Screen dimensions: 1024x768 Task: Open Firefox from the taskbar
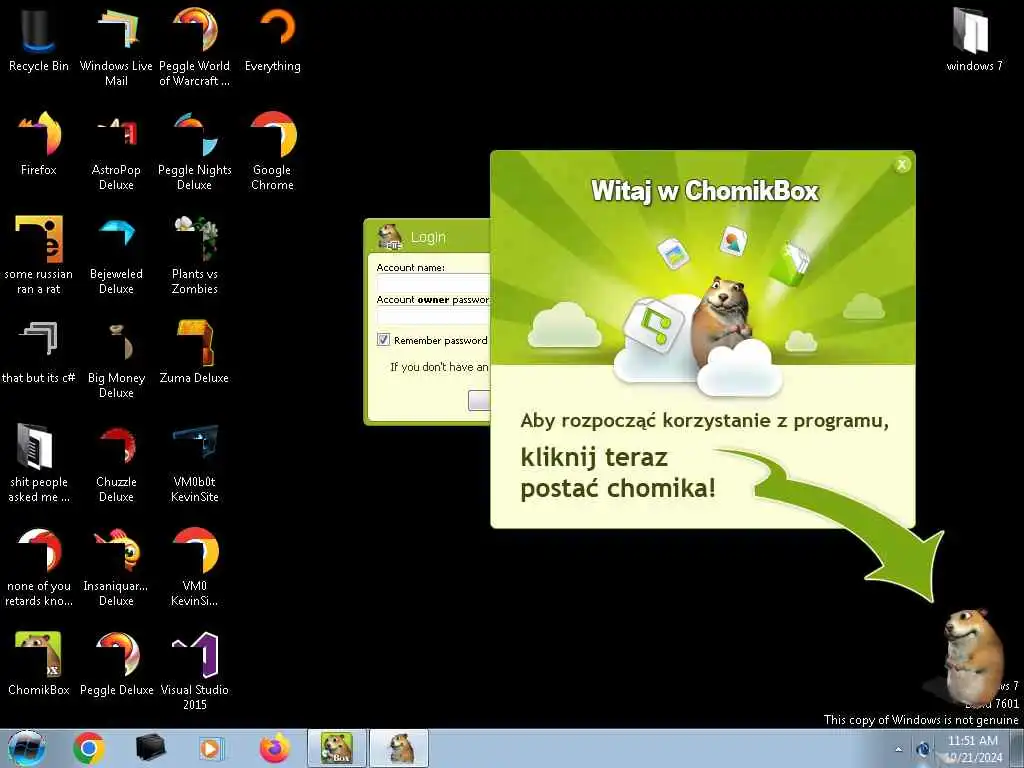click(275, 748)
